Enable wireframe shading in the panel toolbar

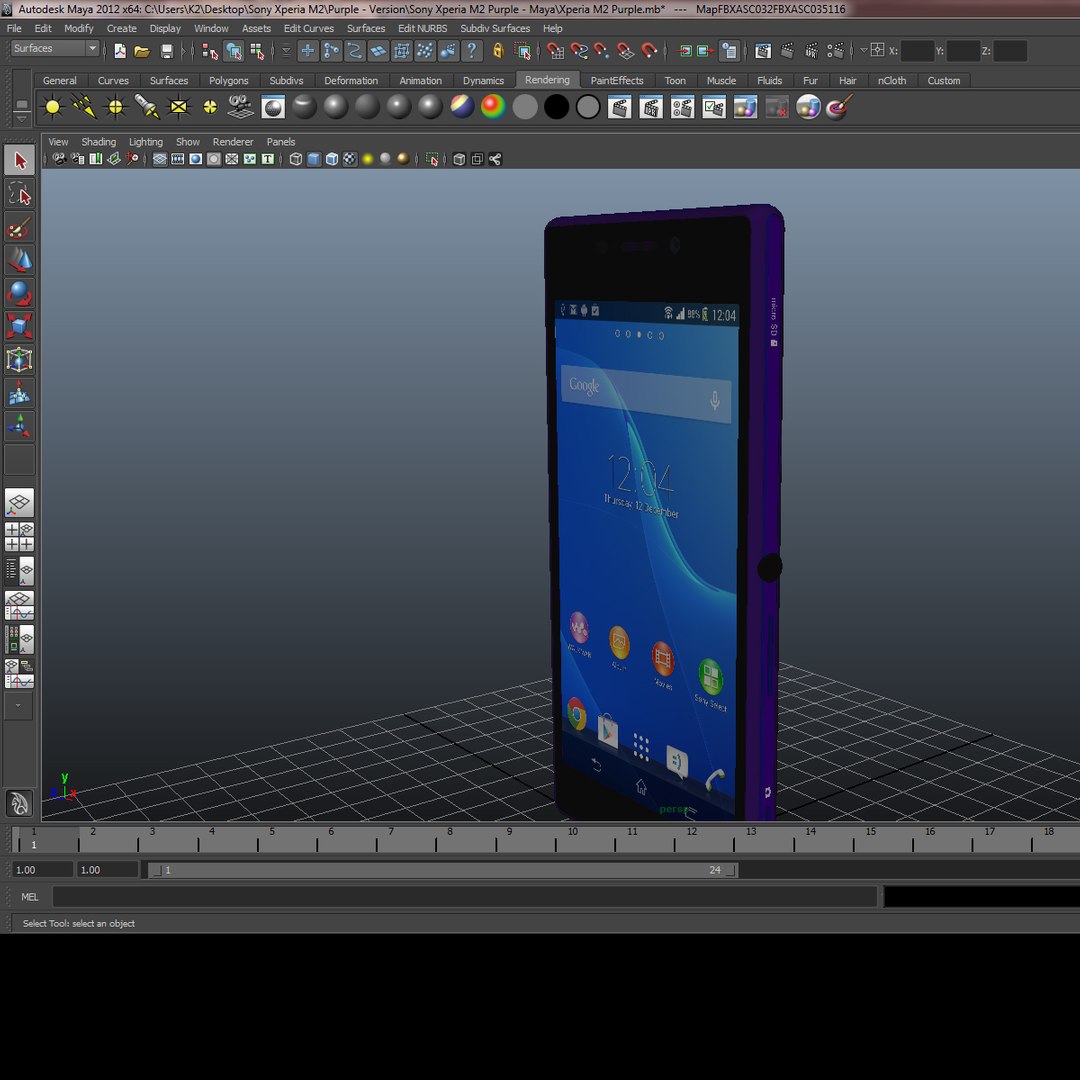(296, 160)
